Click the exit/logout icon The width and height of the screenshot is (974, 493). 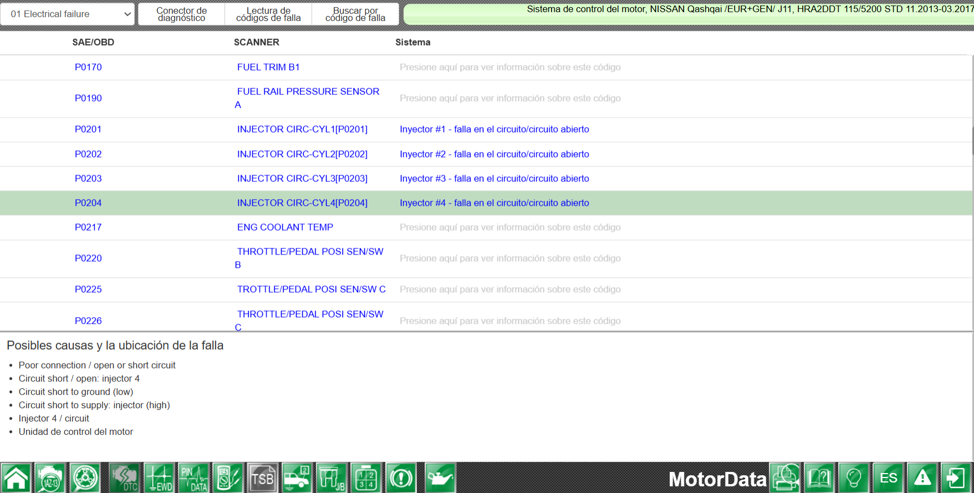(957, 478)
